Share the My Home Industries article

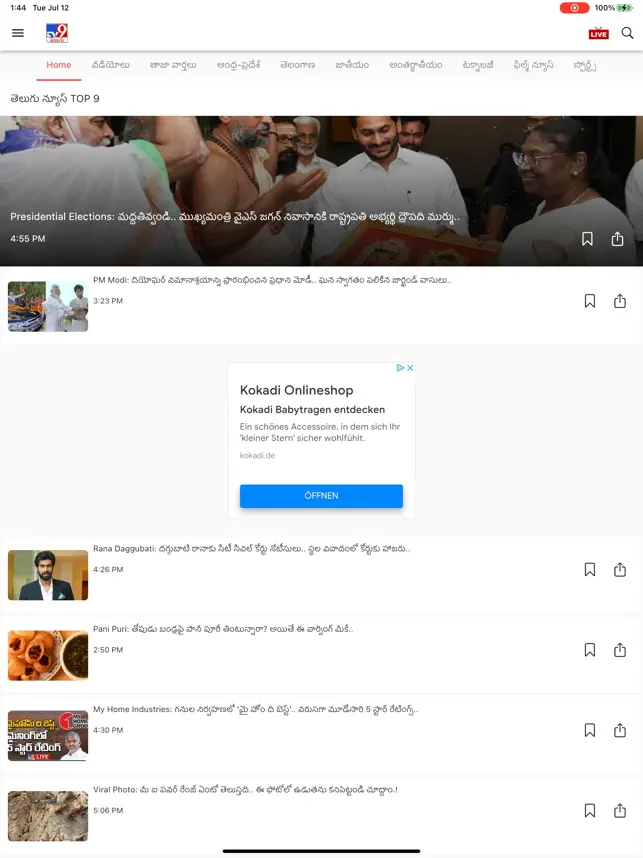pyautogui.click(x=620, y=730)
